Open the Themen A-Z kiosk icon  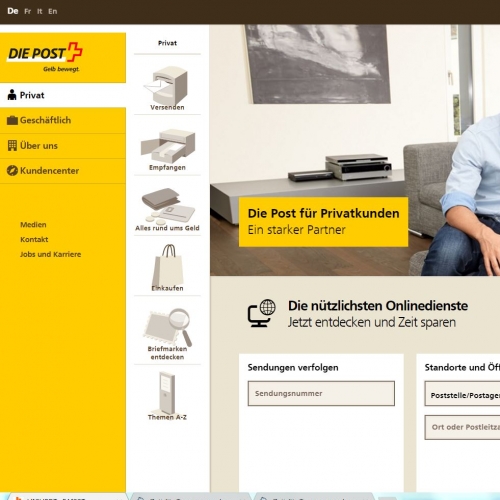point(167,393)
